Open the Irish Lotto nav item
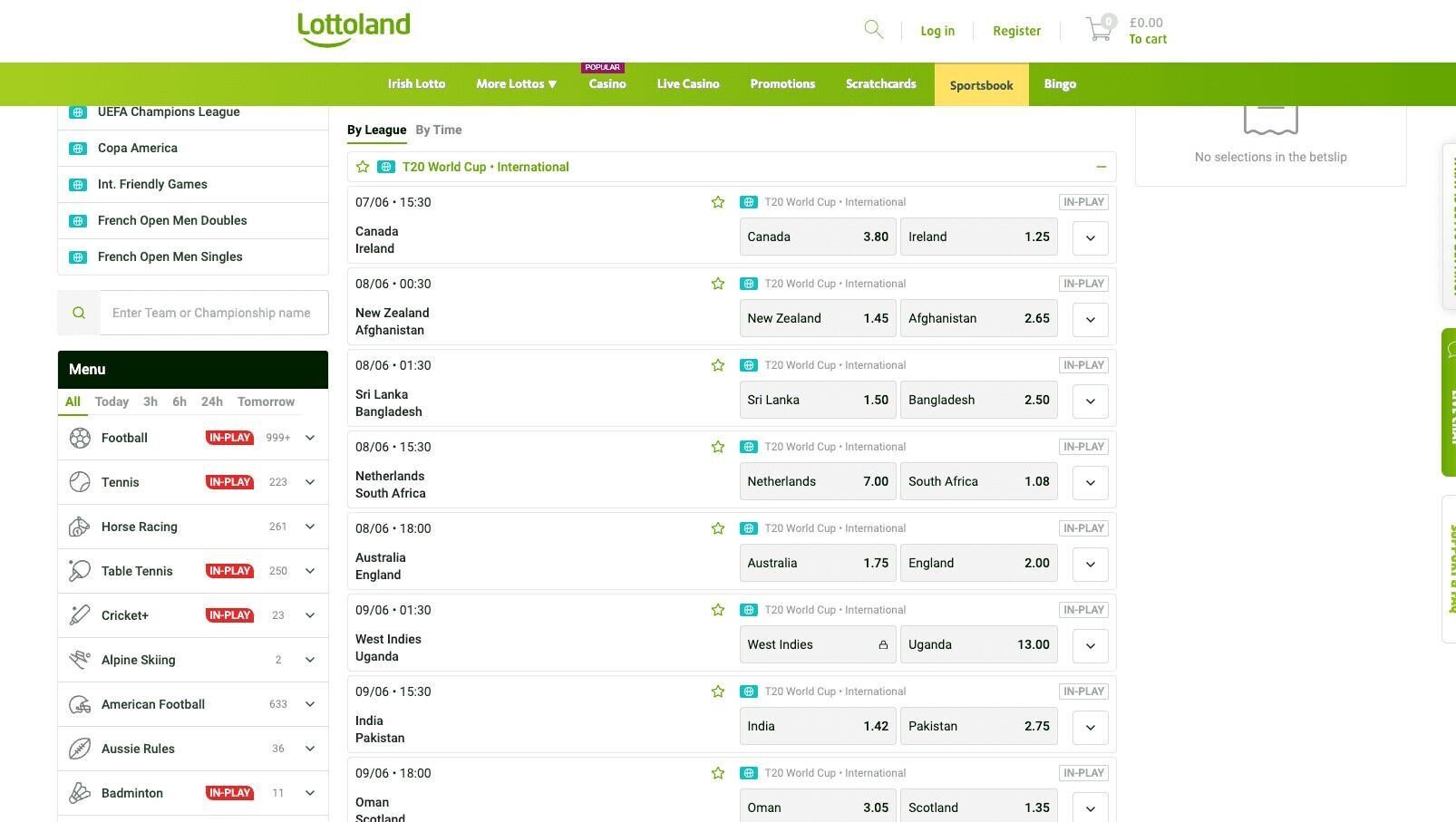 [416, 84]
